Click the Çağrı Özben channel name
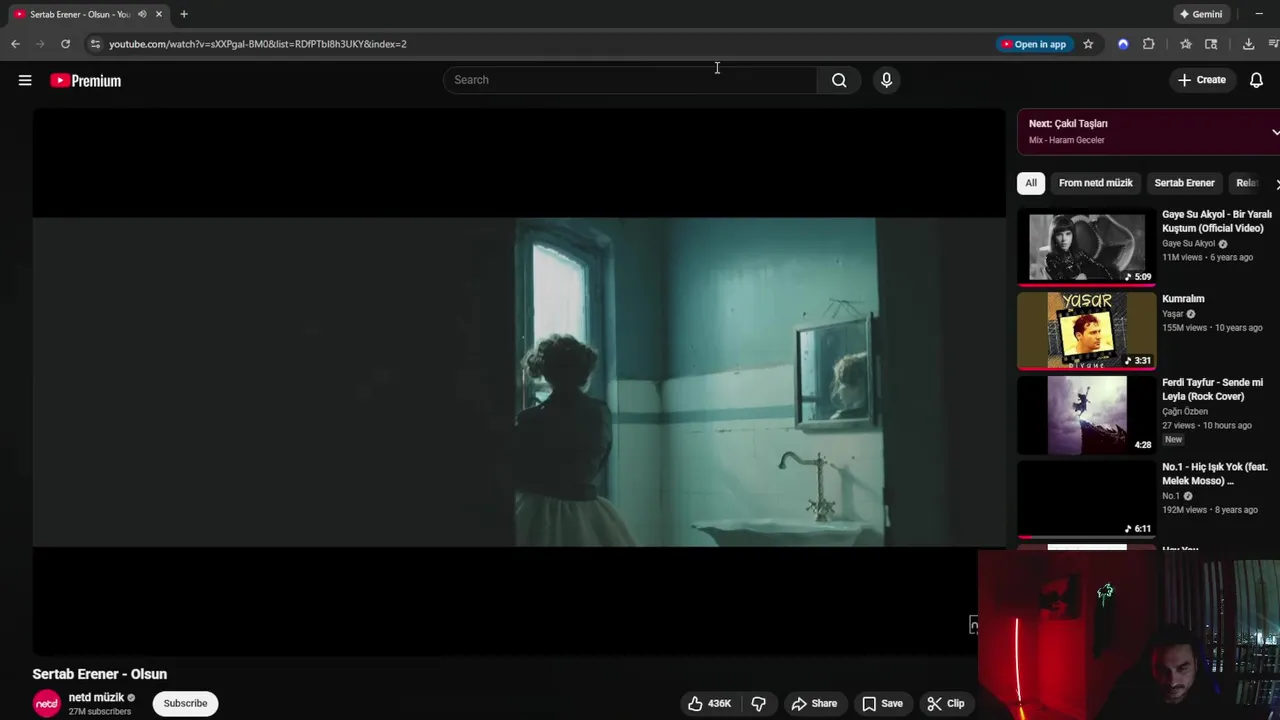1280x720 pixels. 1185,411
